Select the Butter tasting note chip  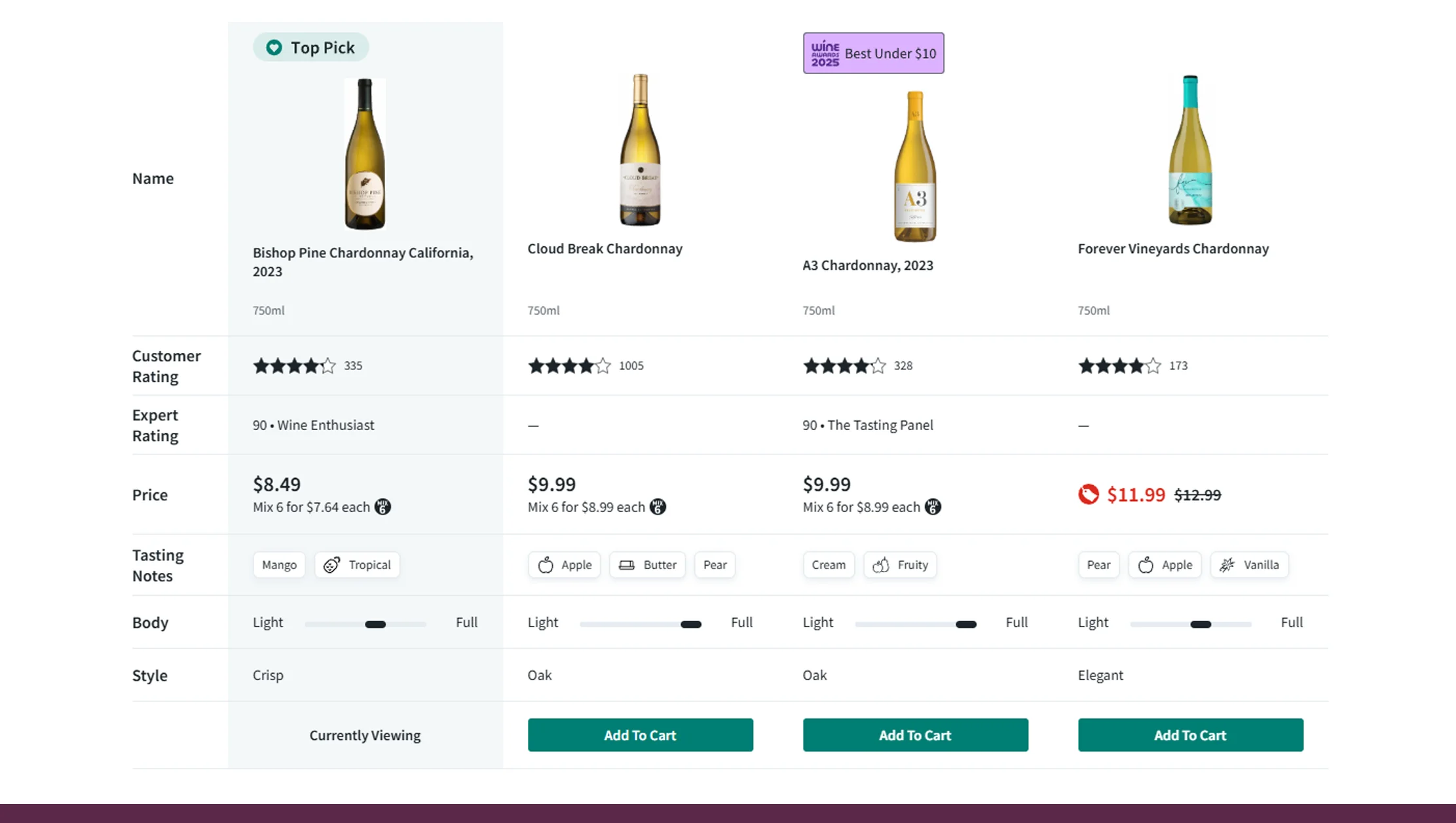coord(647,565)
